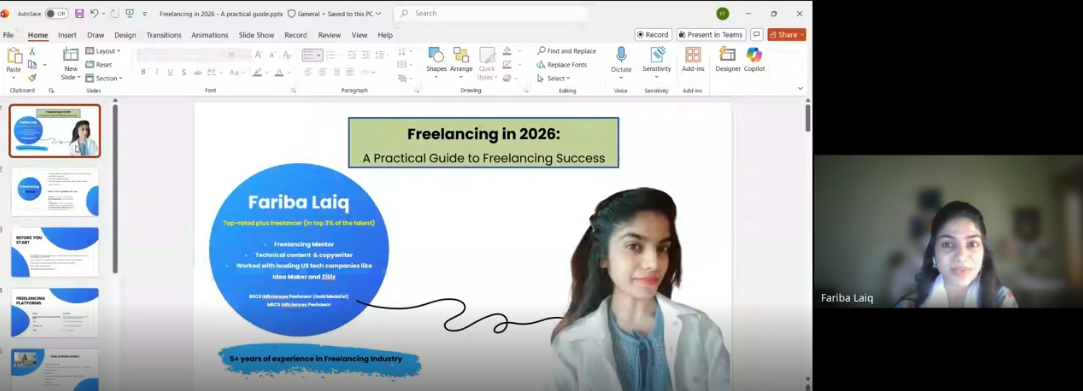Click the Redo icon in title bar
Viewport: 1083px width, 391px height.
[114, 14]
